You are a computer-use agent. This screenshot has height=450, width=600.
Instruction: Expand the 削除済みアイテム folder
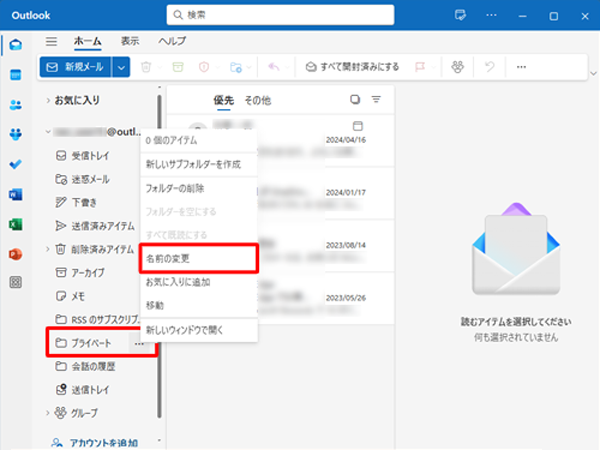pos(48,249)
